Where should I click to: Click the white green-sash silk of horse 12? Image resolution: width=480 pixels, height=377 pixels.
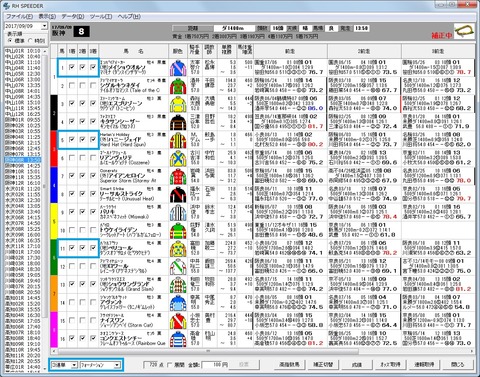coord(178,266)
